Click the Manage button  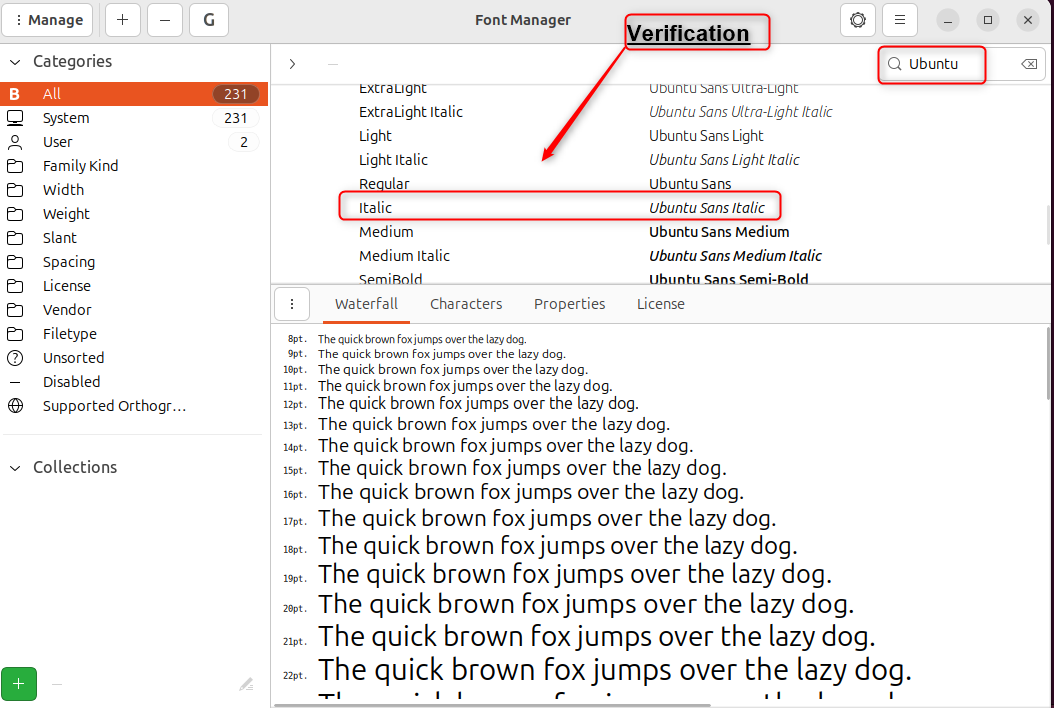pos(47,19)
